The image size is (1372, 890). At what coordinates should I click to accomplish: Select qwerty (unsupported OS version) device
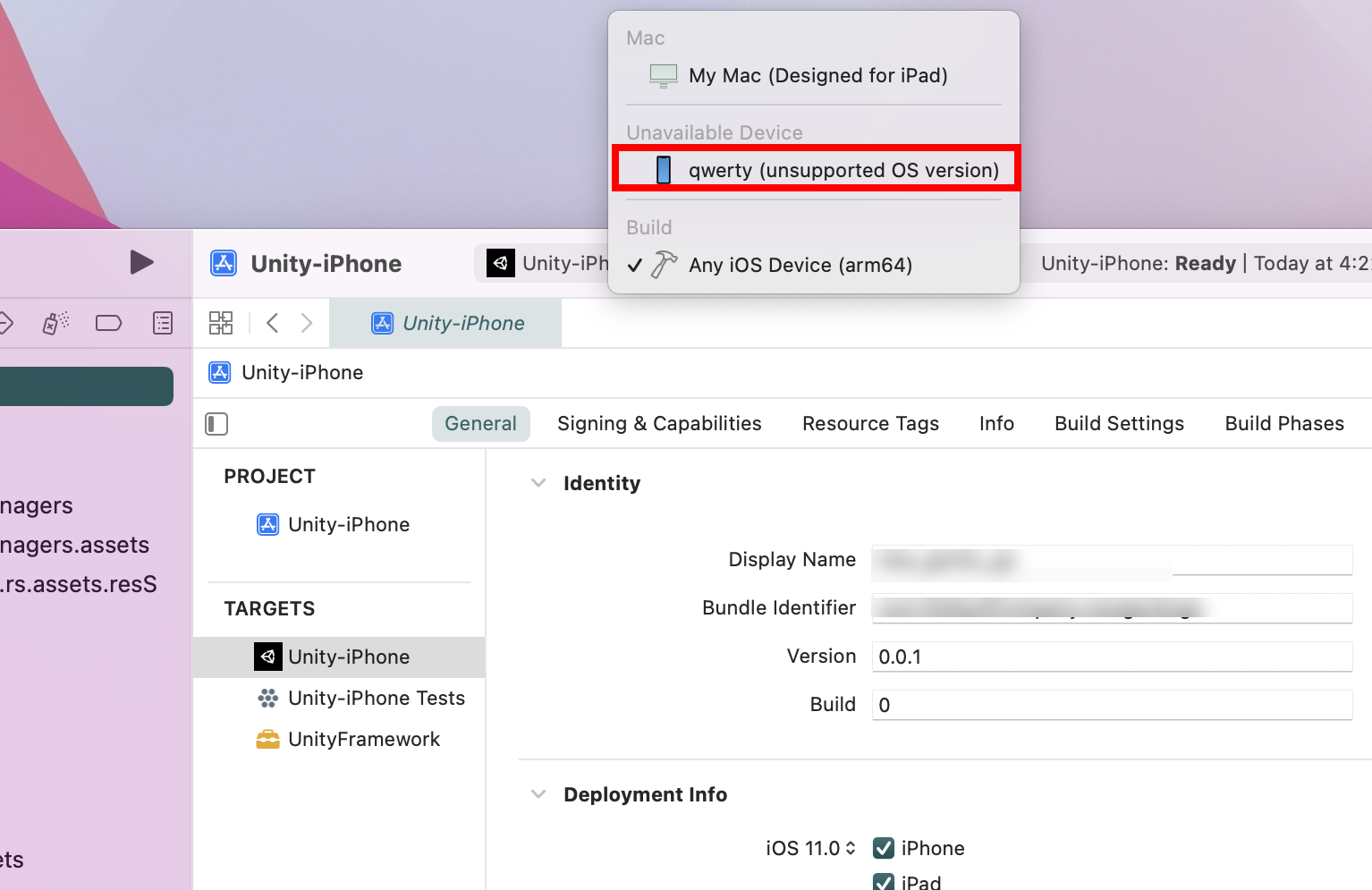point(814,169)
